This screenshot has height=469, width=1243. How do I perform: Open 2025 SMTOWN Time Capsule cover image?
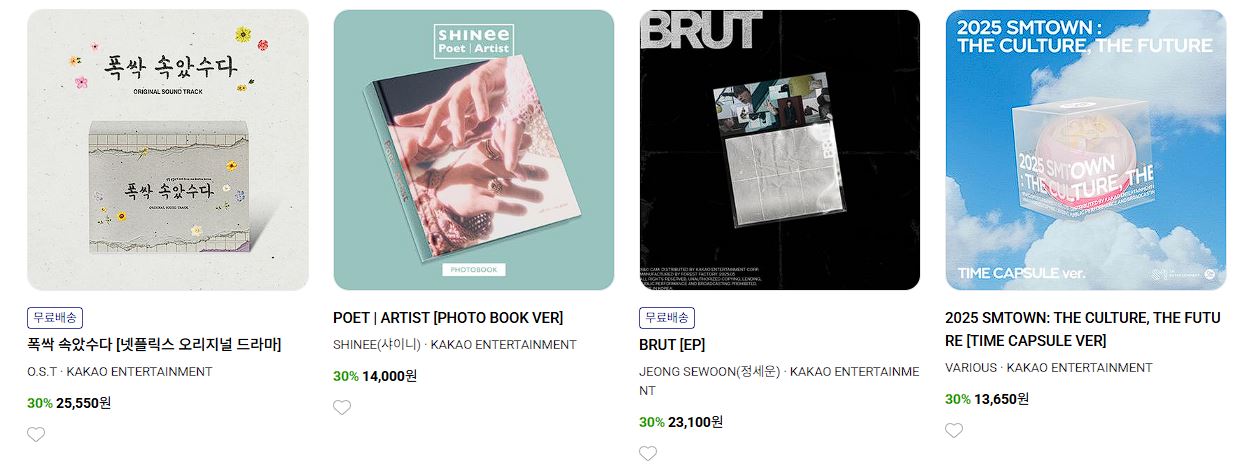(1086, 150)
